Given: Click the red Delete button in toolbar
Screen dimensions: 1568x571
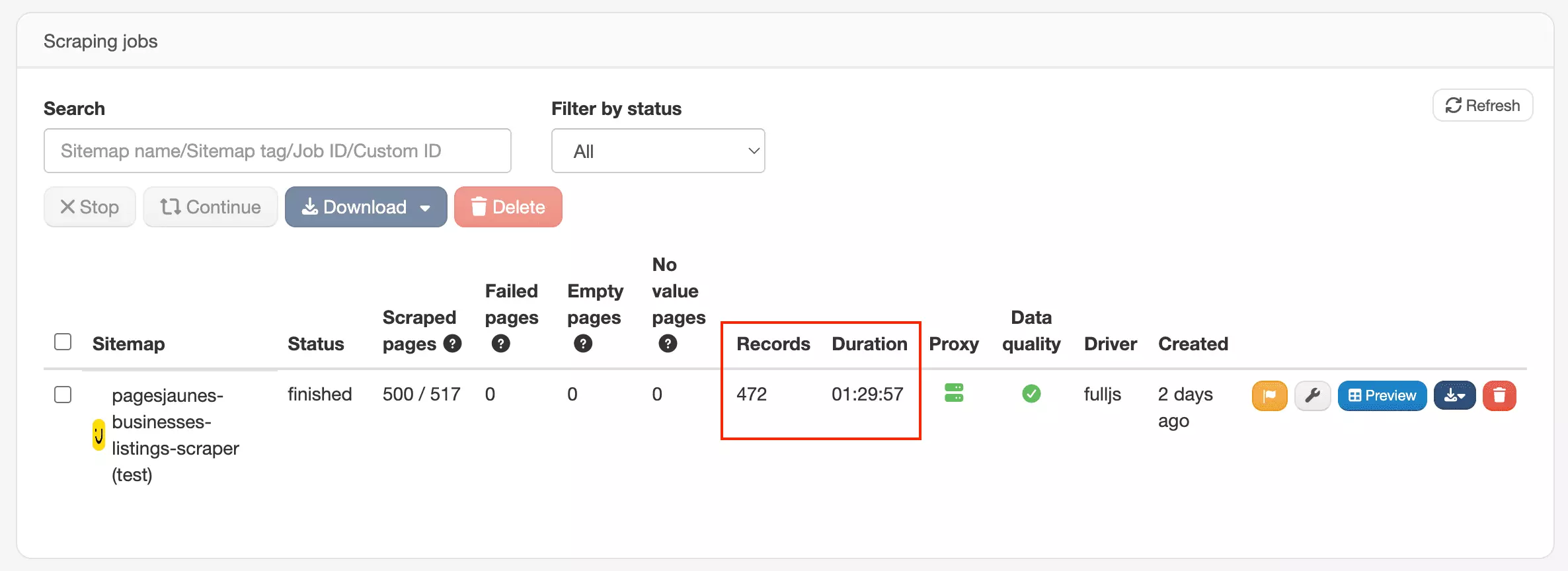Looking at the screenshot, I should pyautogui.click(x=508, y=207).
